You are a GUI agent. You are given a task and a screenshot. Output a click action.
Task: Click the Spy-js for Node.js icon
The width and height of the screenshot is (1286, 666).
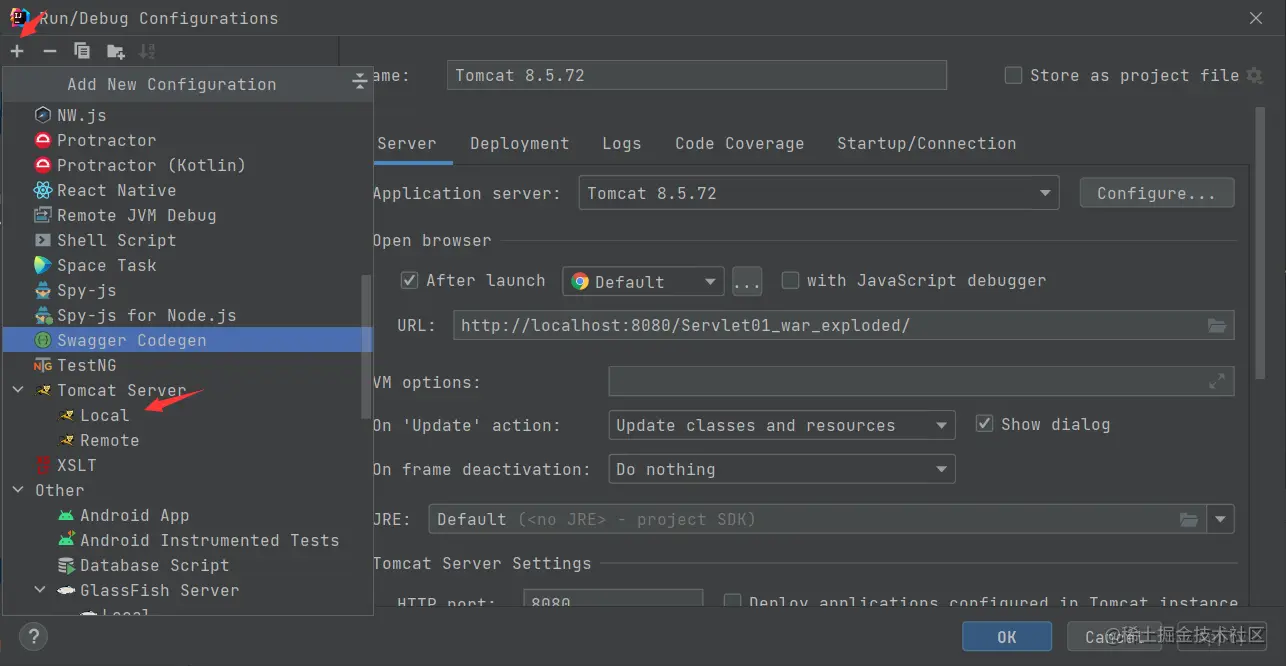coord(43,315)
